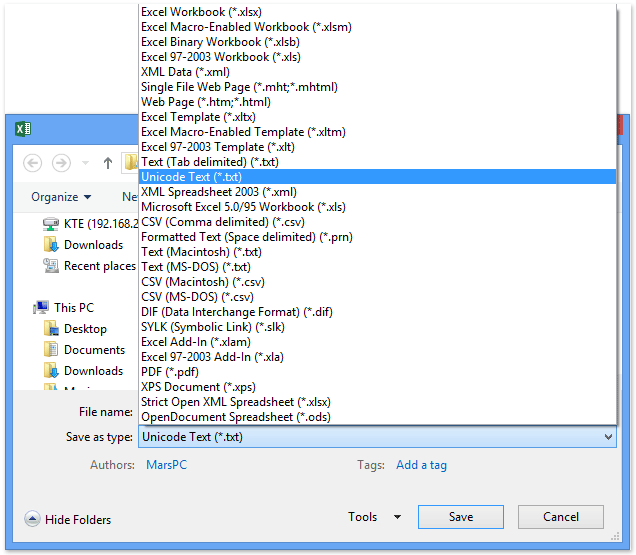Image resolution: width=636 pixels, height=555 pixels.
Task: Choose CSV (Comma delimited) format
Action: (x=222, y=222)
